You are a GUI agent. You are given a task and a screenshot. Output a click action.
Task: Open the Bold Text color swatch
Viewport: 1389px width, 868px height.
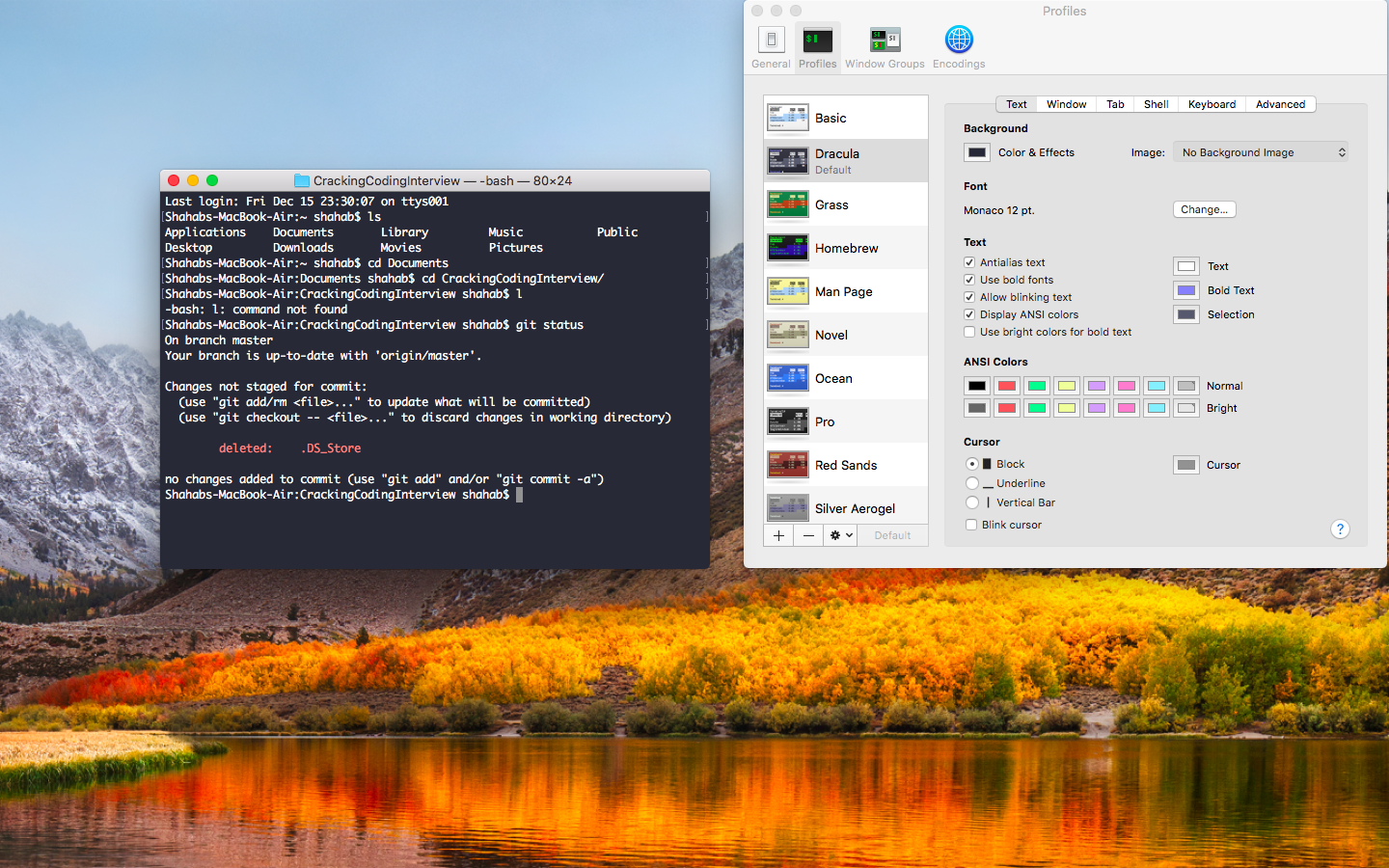[1186, 290]
